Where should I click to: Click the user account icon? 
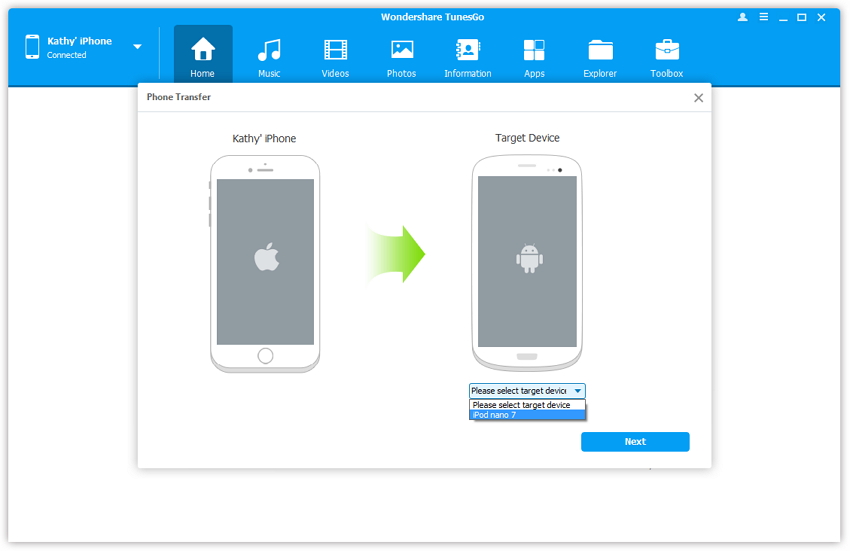743,17
